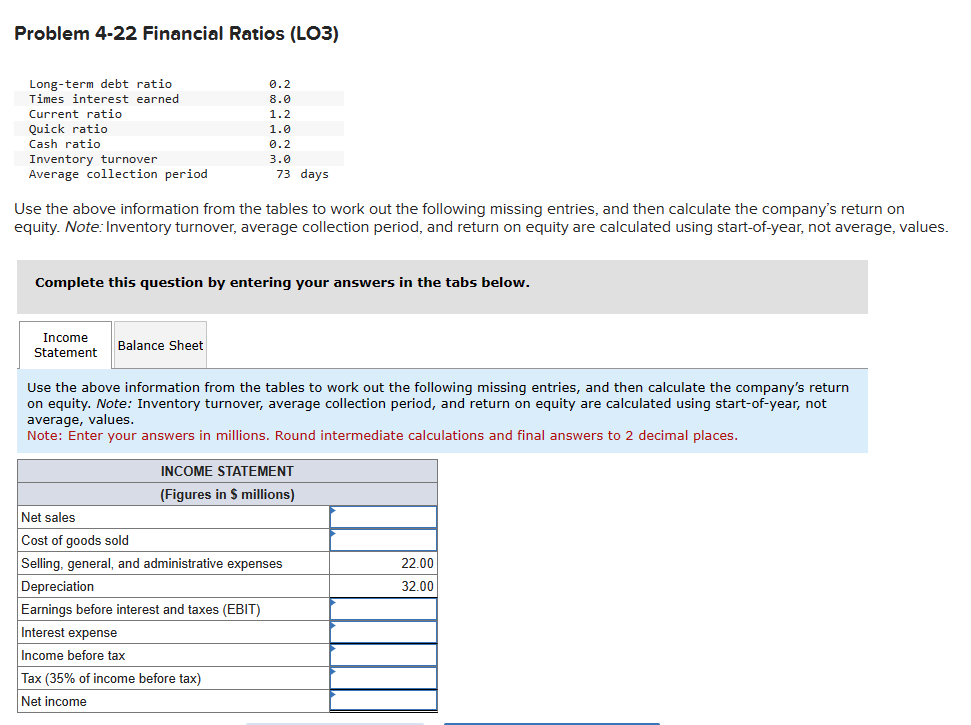
Task: Click the hint marker on EBIT cell
Action: coord(334,604)
